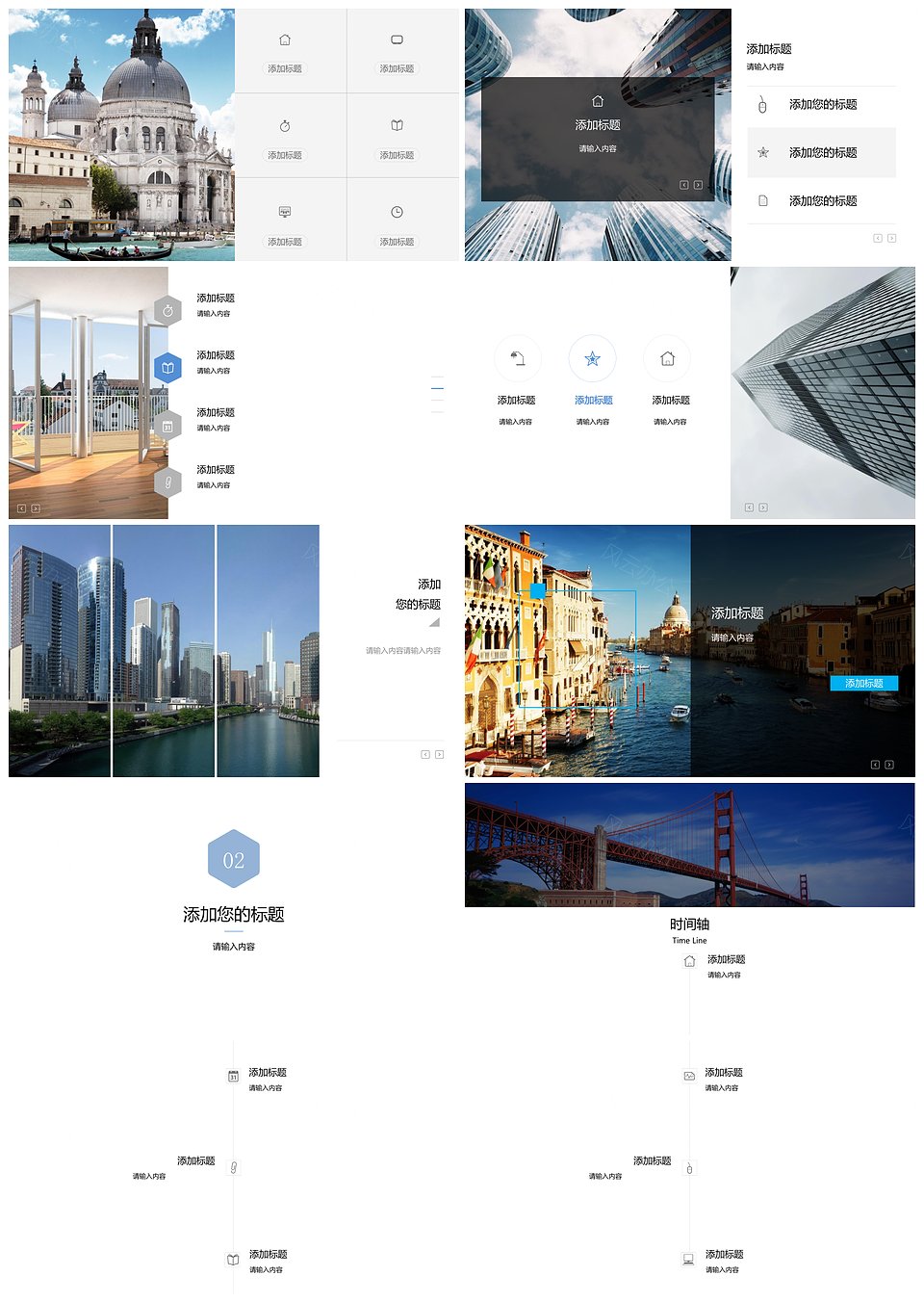The width and height of the screenshot is (924, 1302).
Task: Click previous arrow under the room photo
Action: 22,508
